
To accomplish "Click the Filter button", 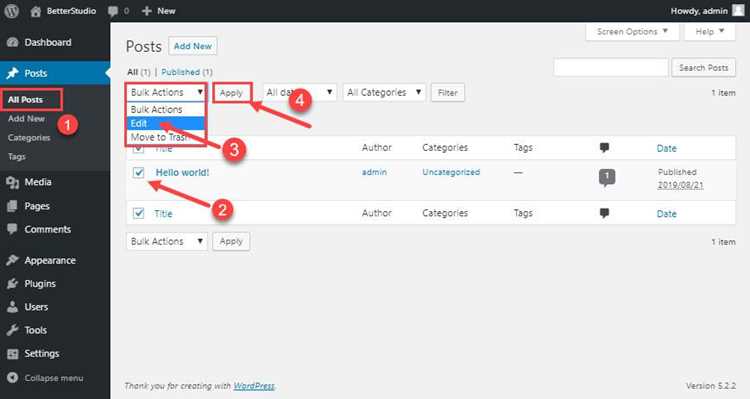I will (448, 92).
